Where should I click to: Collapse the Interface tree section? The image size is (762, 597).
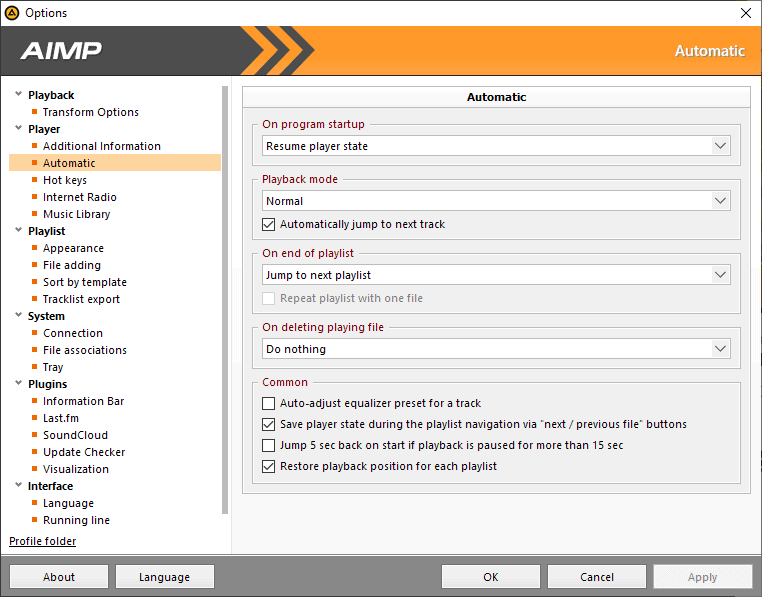18,485
